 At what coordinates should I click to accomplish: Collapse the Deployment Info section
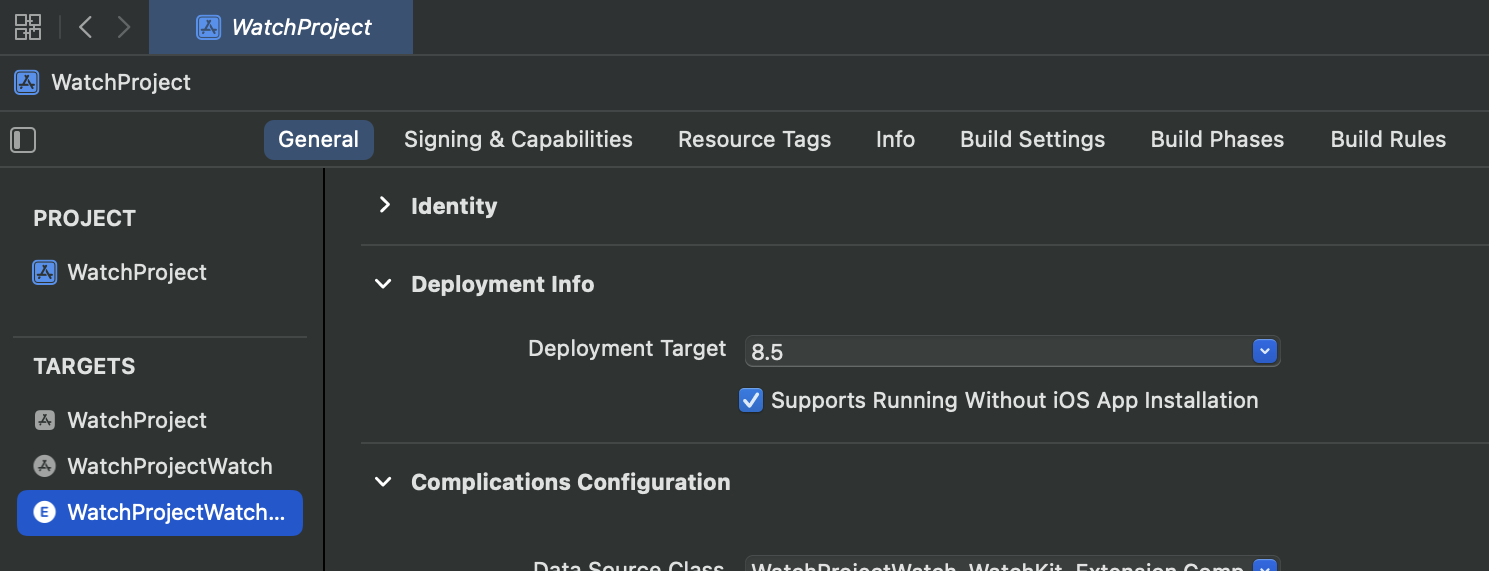coord(383,284)
